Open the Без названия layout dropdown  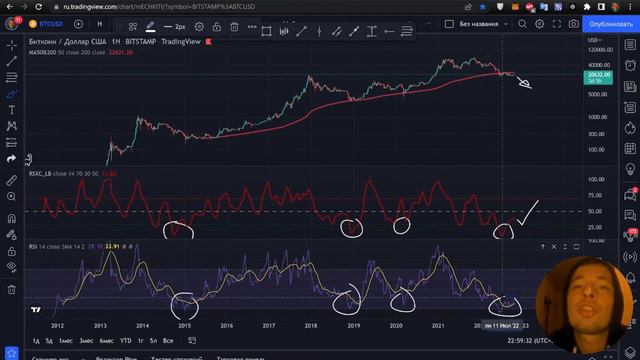coord(484,24)
